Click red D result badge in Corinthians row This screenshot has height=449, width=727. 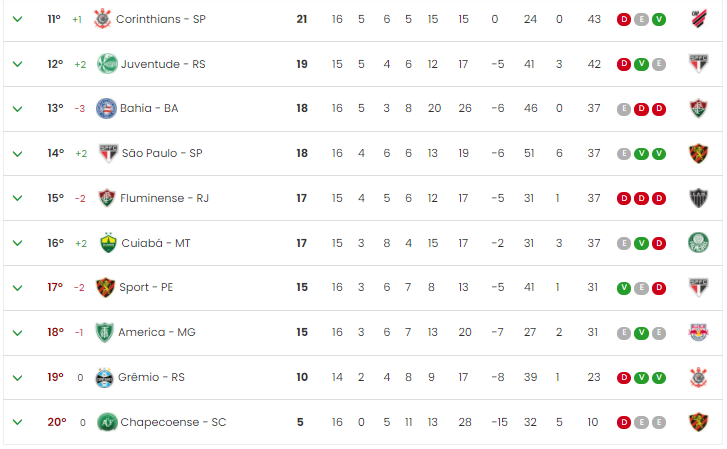click(624, 19)
